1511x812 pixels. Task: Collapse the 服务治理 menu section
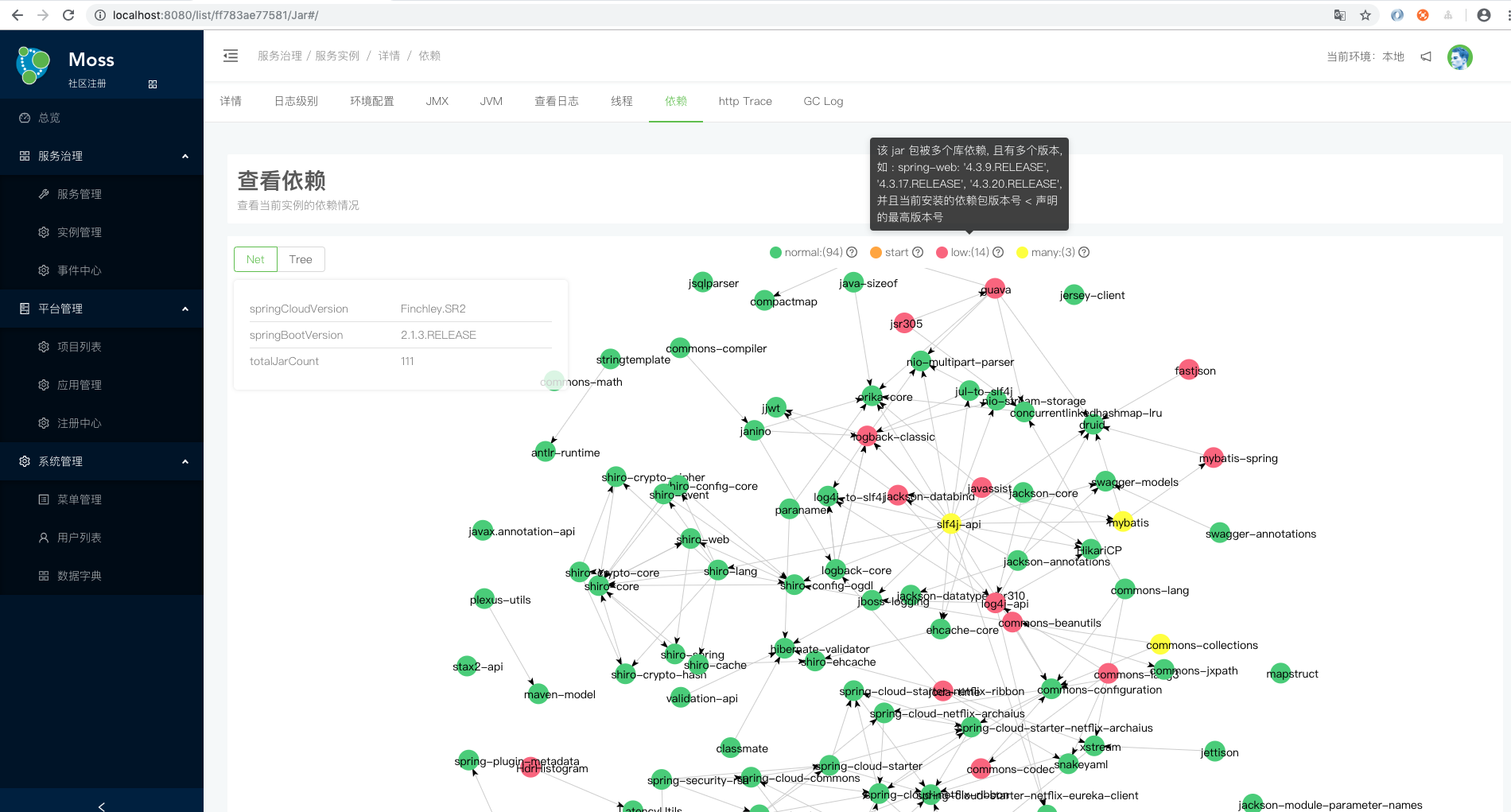[x=102, y=156]
